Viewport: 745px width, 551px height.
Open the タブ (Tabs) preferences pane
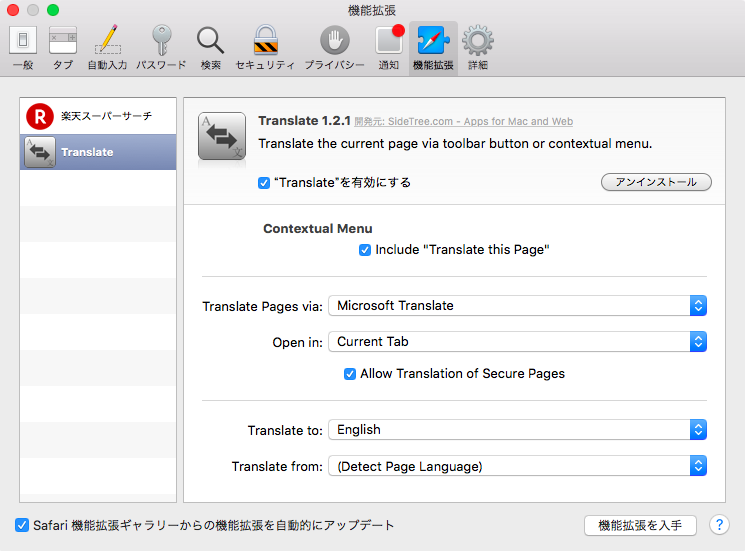tap(63, 48)
